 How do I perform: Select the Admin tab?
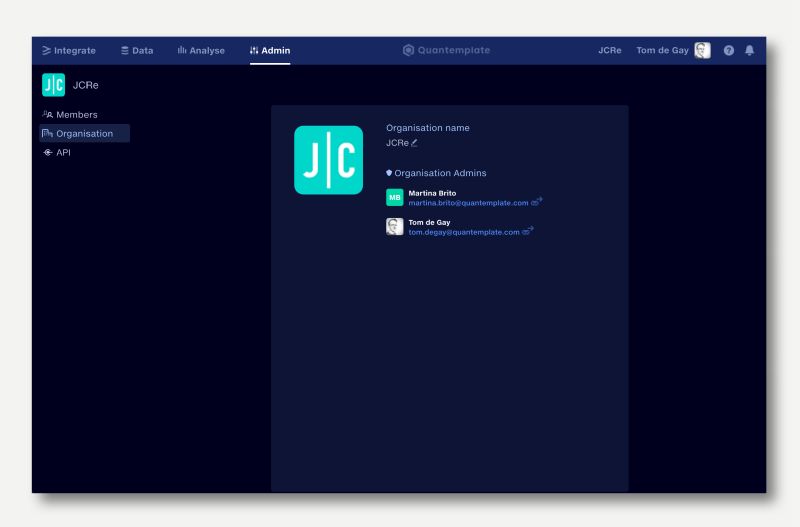coord(270,51)
